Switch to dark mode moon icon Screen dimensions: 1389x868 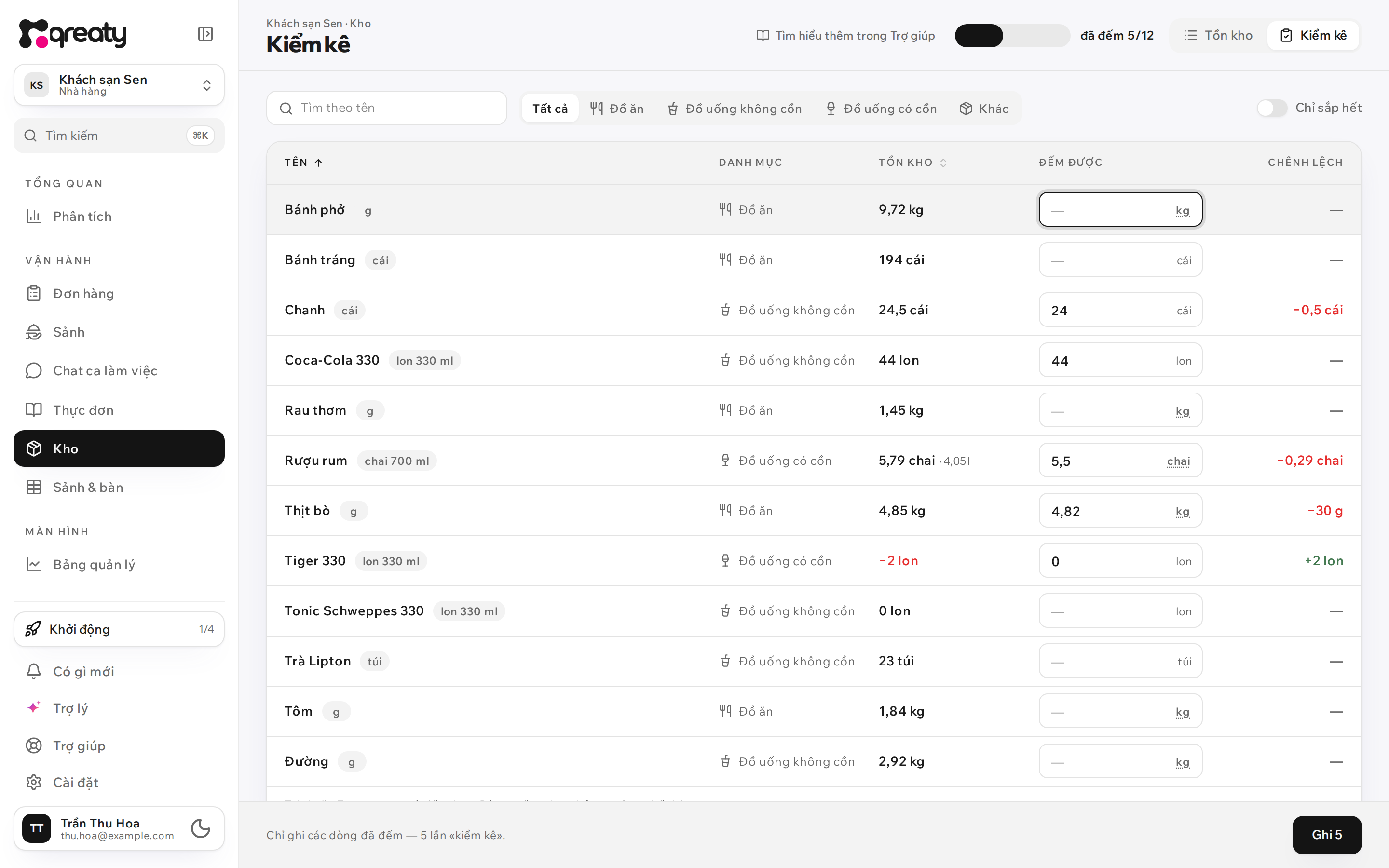coord(200,828)
